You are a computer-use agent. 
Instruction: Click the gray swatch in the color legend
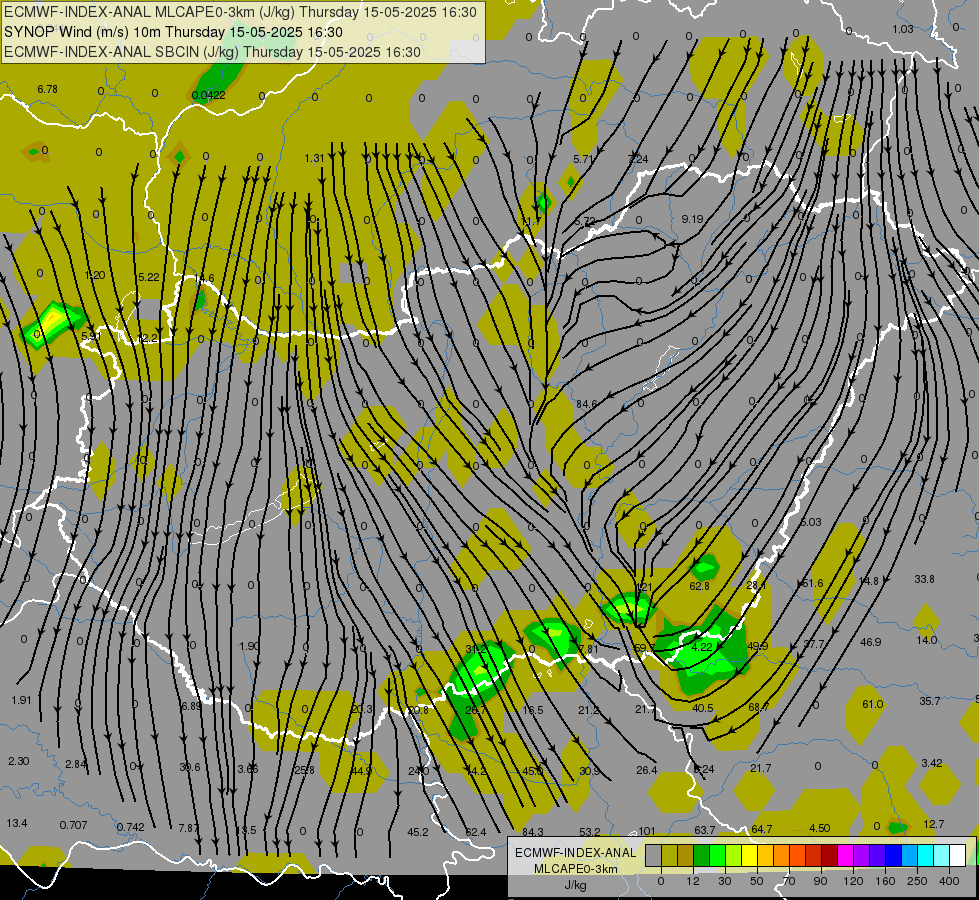[x=653, y=855]
